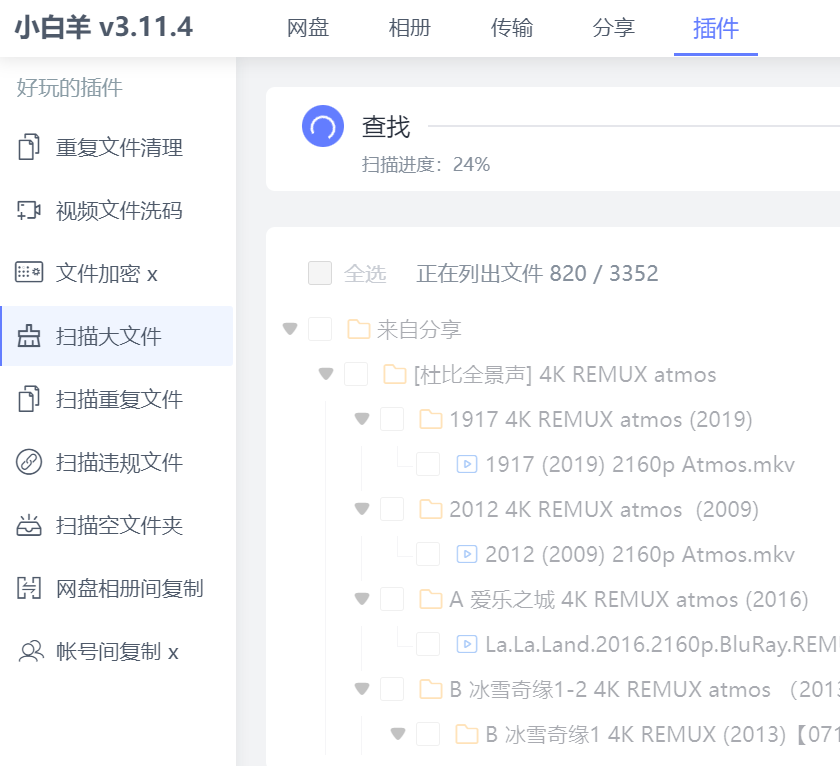The image size is (840, 766).
Task: Select file name 2012 (2009) 2160p Atmos.mkv
Action: (640, 554)
